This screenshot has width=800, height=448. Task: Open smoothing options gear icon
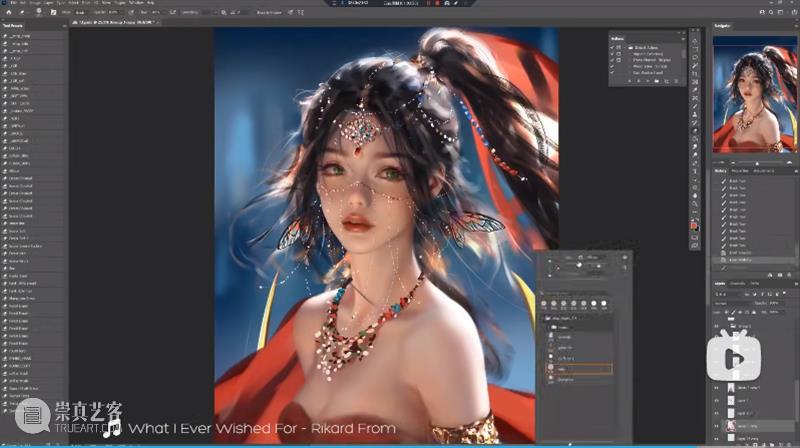click(223, 12)
